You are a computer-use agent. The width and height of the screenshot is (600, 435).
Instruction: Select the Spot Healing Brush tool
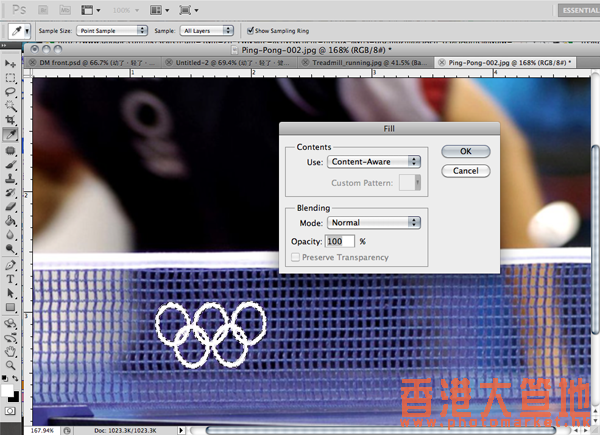click(10, 151)
